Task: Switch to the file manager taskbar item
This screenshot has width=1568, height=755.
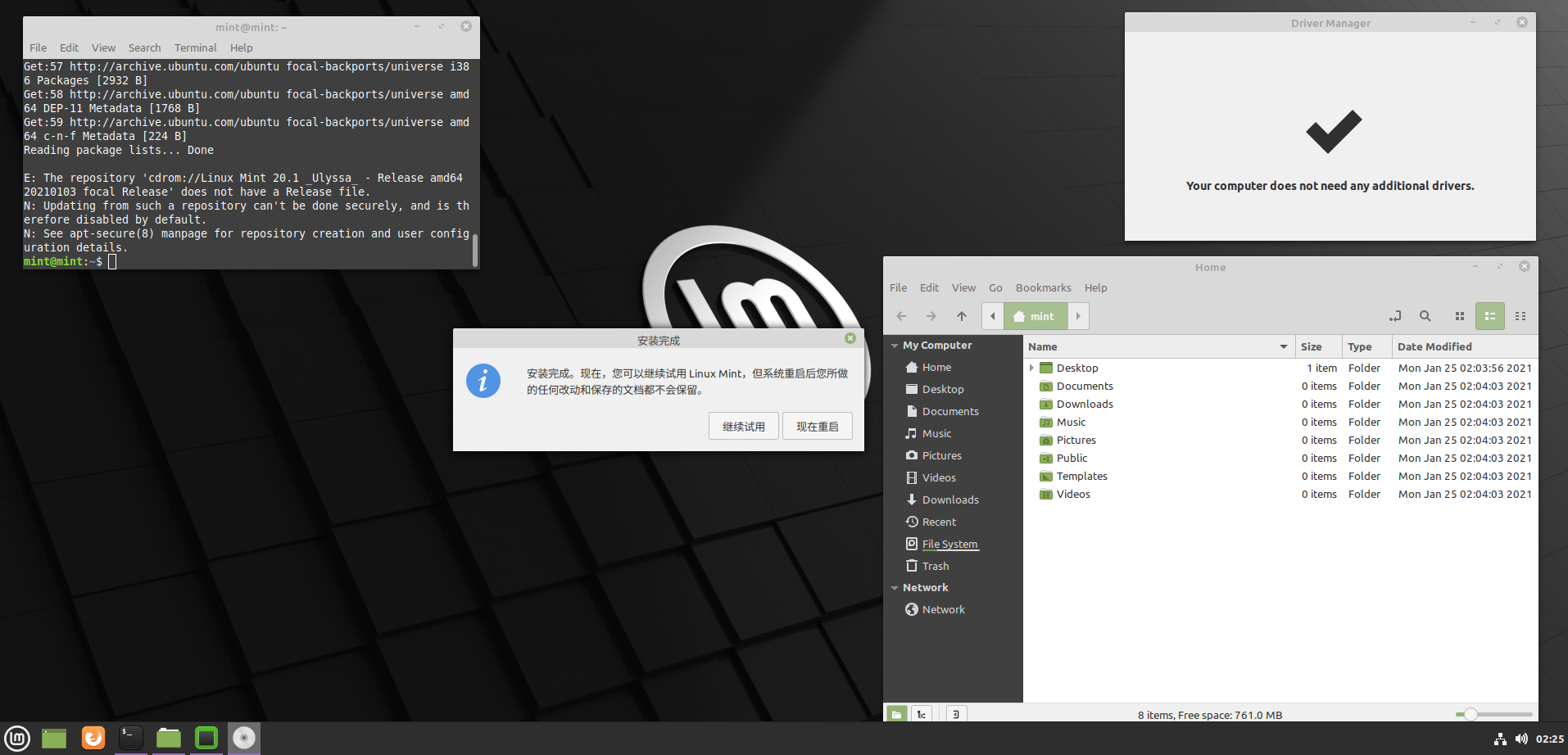Action: 169,738
